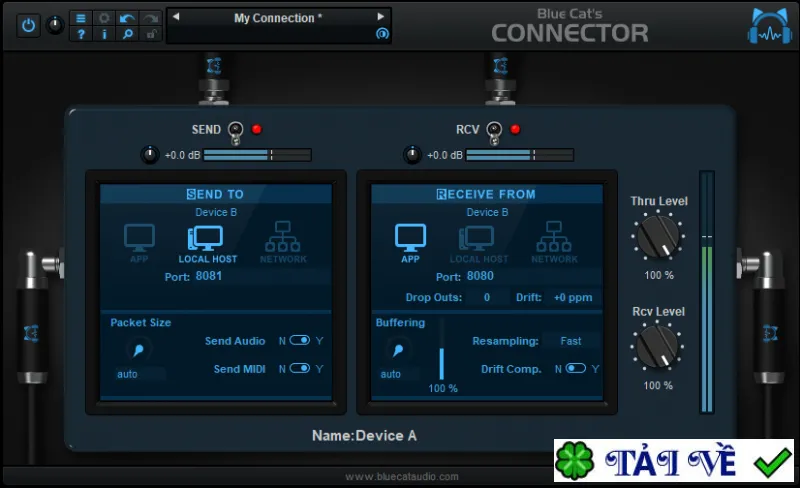Select NETWORK in Send To panel
800x488 pixels.
coord(283,242)
